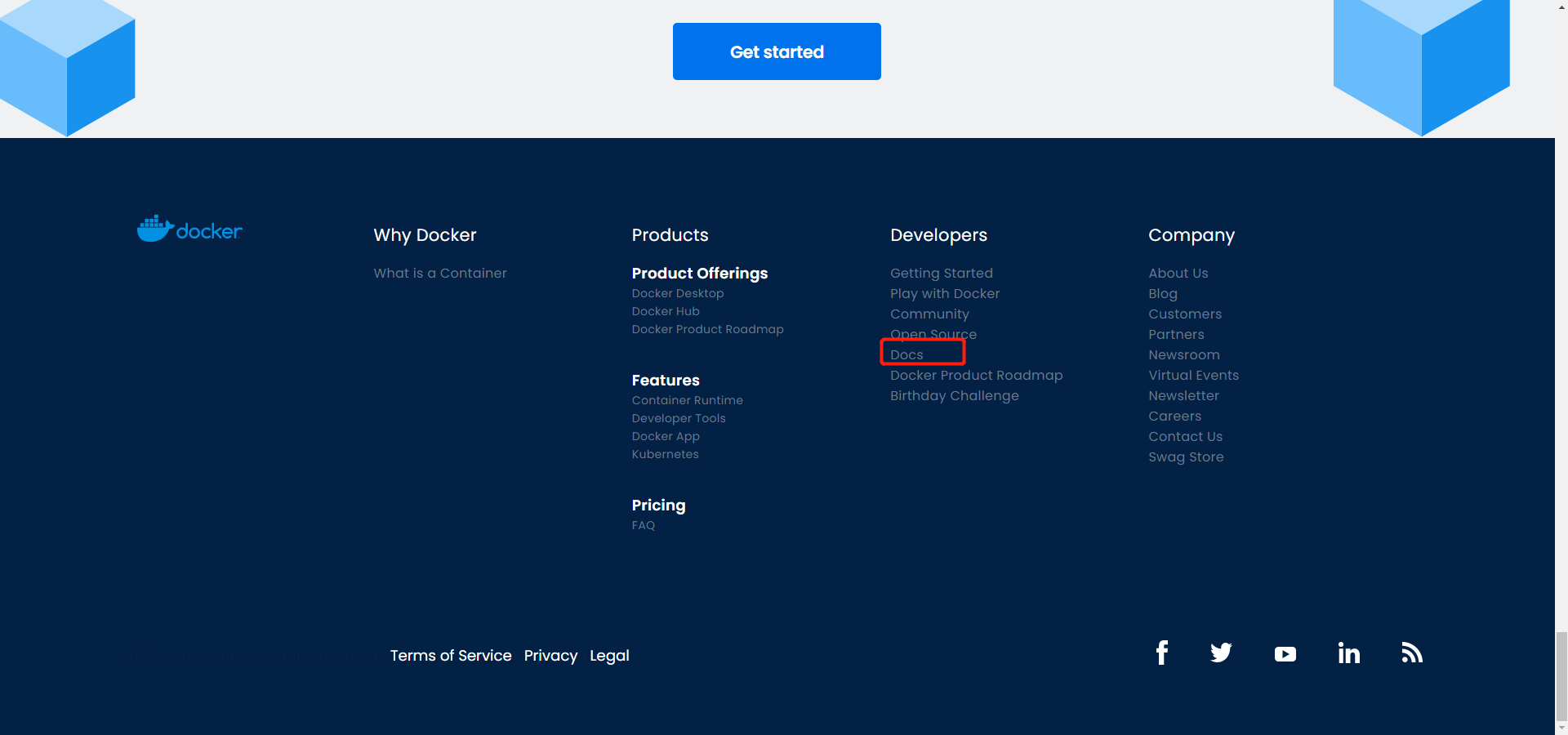Open the RSS feed icon

1412,653
